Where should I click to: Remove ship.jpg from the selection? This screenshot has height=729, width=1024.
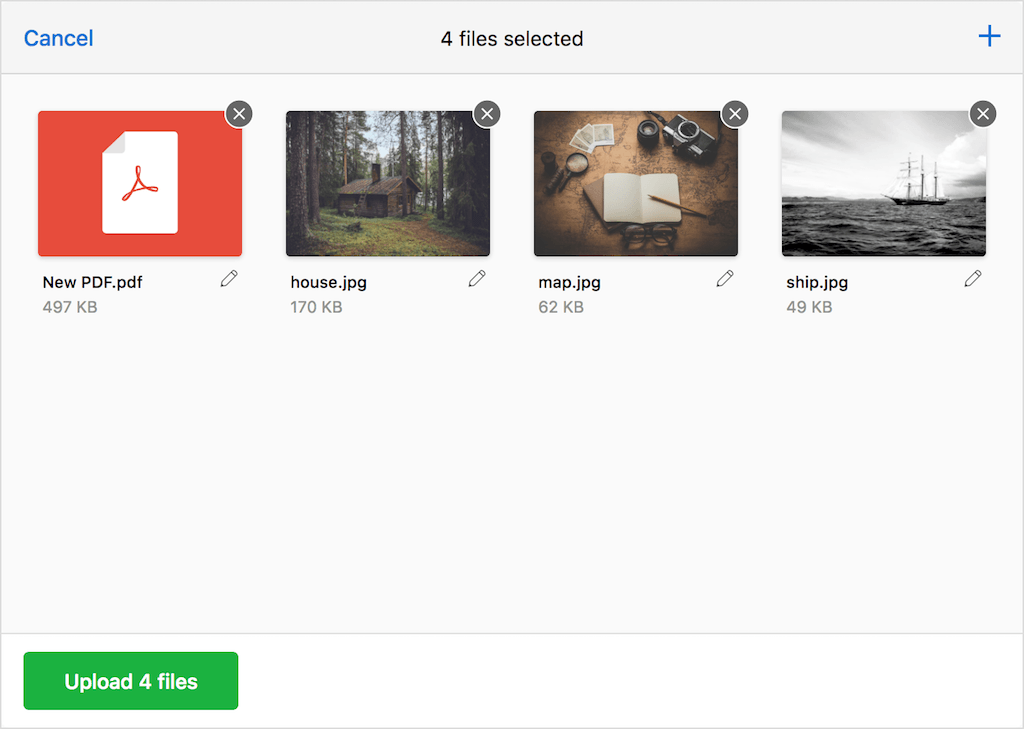(983, 114)
